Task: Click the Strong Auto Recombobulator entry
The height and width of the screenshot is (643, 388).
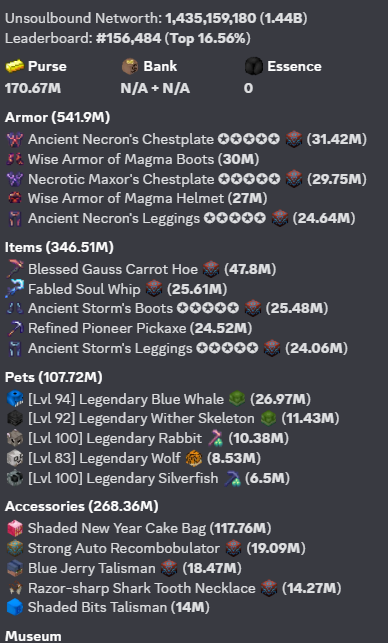Action: pyautogui.click(x=156, y=548)
